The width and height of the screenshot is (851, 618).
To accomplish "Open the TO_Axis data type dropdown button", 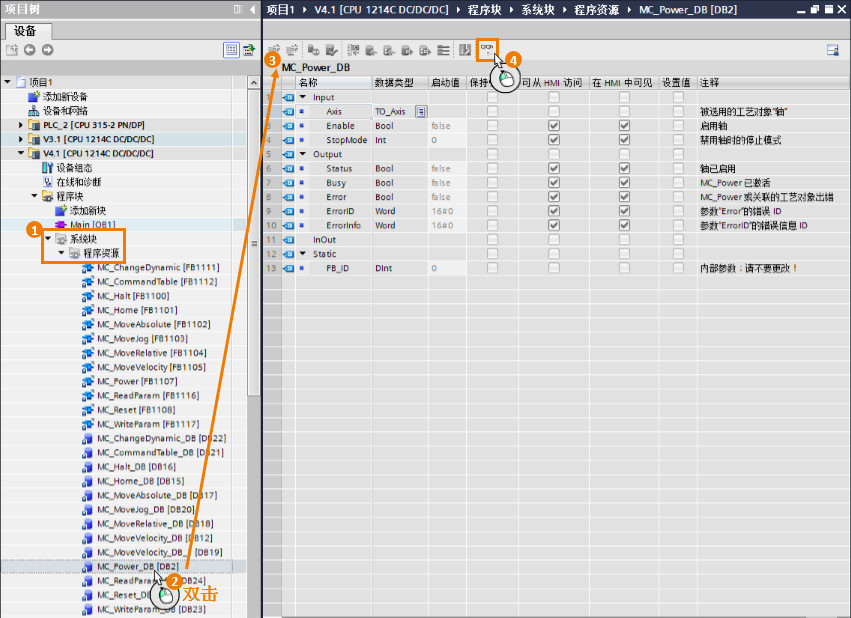I will [421, 111].
